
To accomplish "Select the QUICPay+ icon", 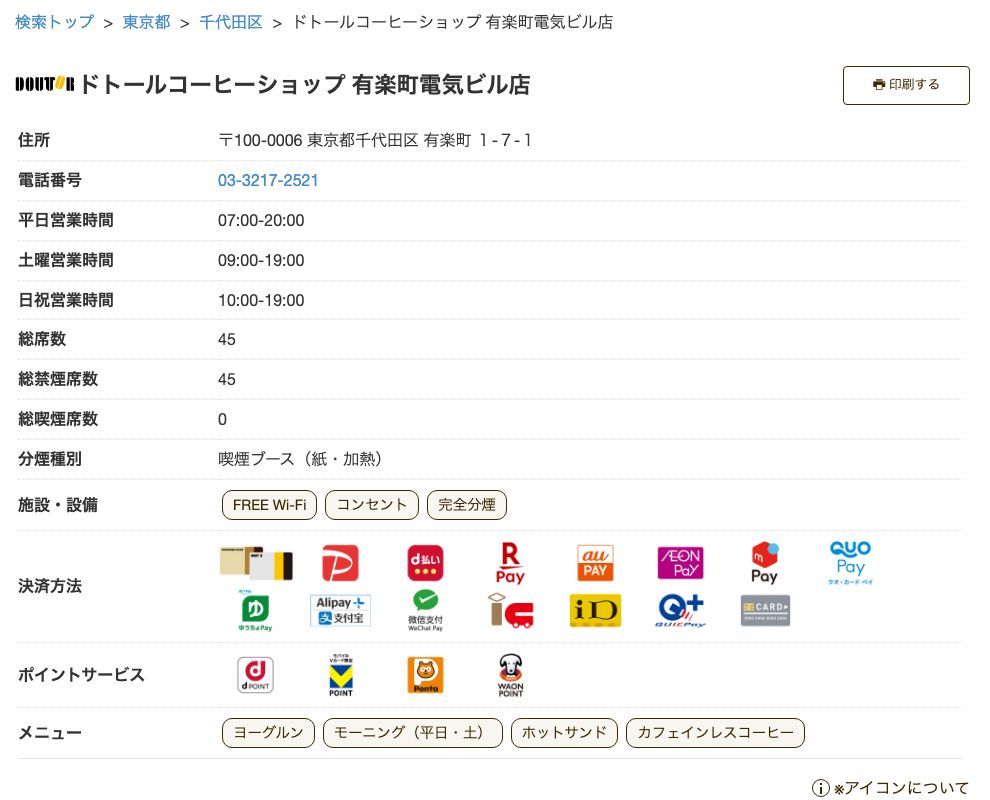I will point(680,611).
